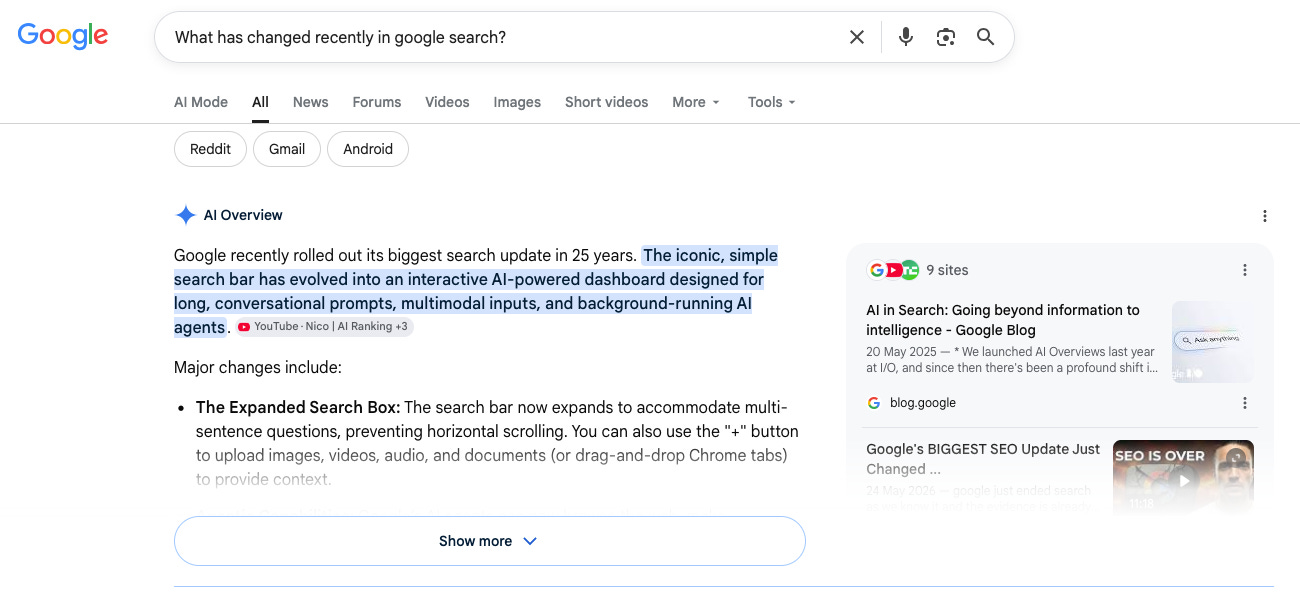Switch to AI Mode tab

pyautogui.click(x=201, y=102)
